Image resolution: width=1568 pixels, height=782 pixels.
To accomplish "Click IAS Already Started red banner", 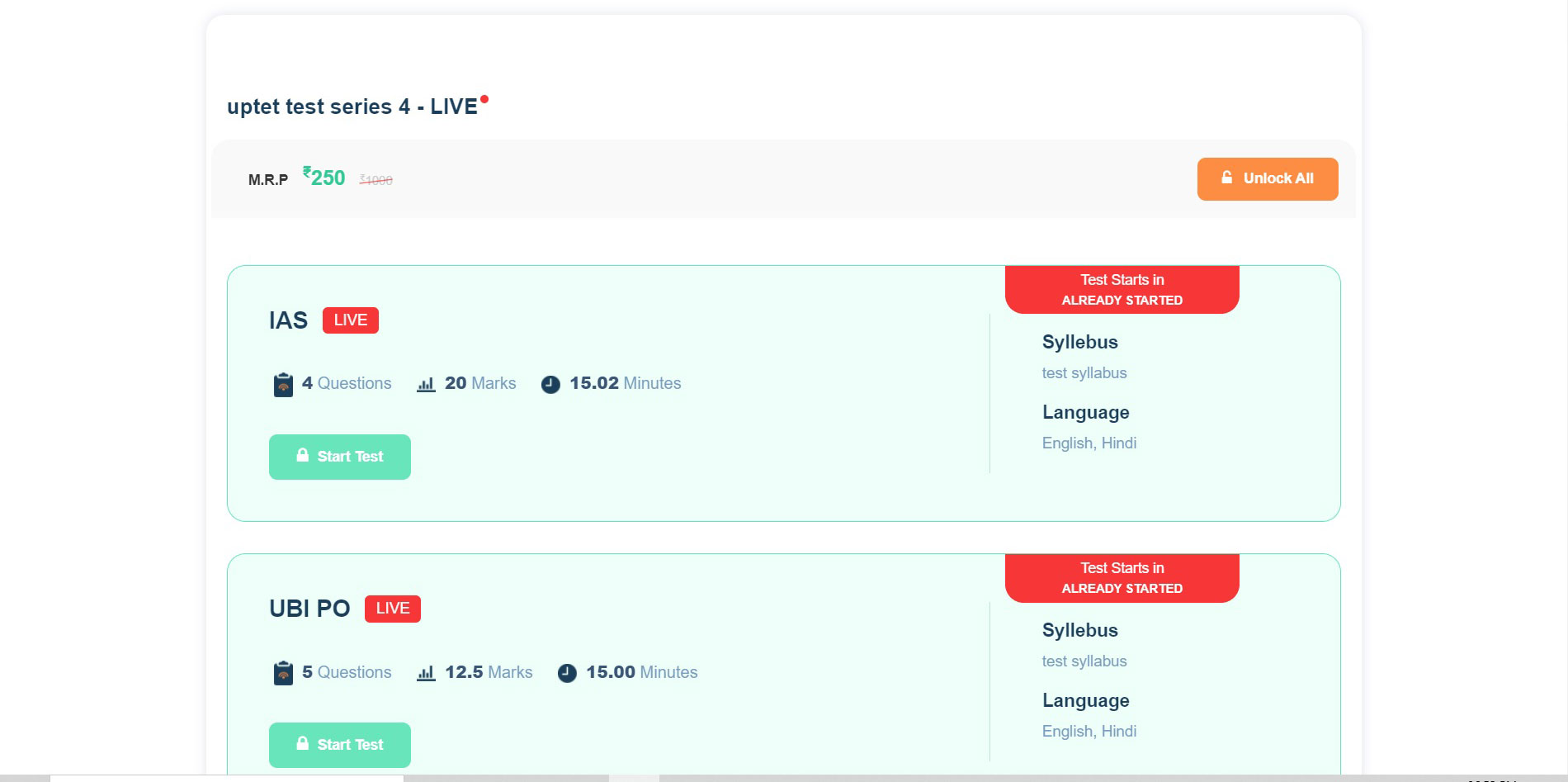I will [1122, 290].
